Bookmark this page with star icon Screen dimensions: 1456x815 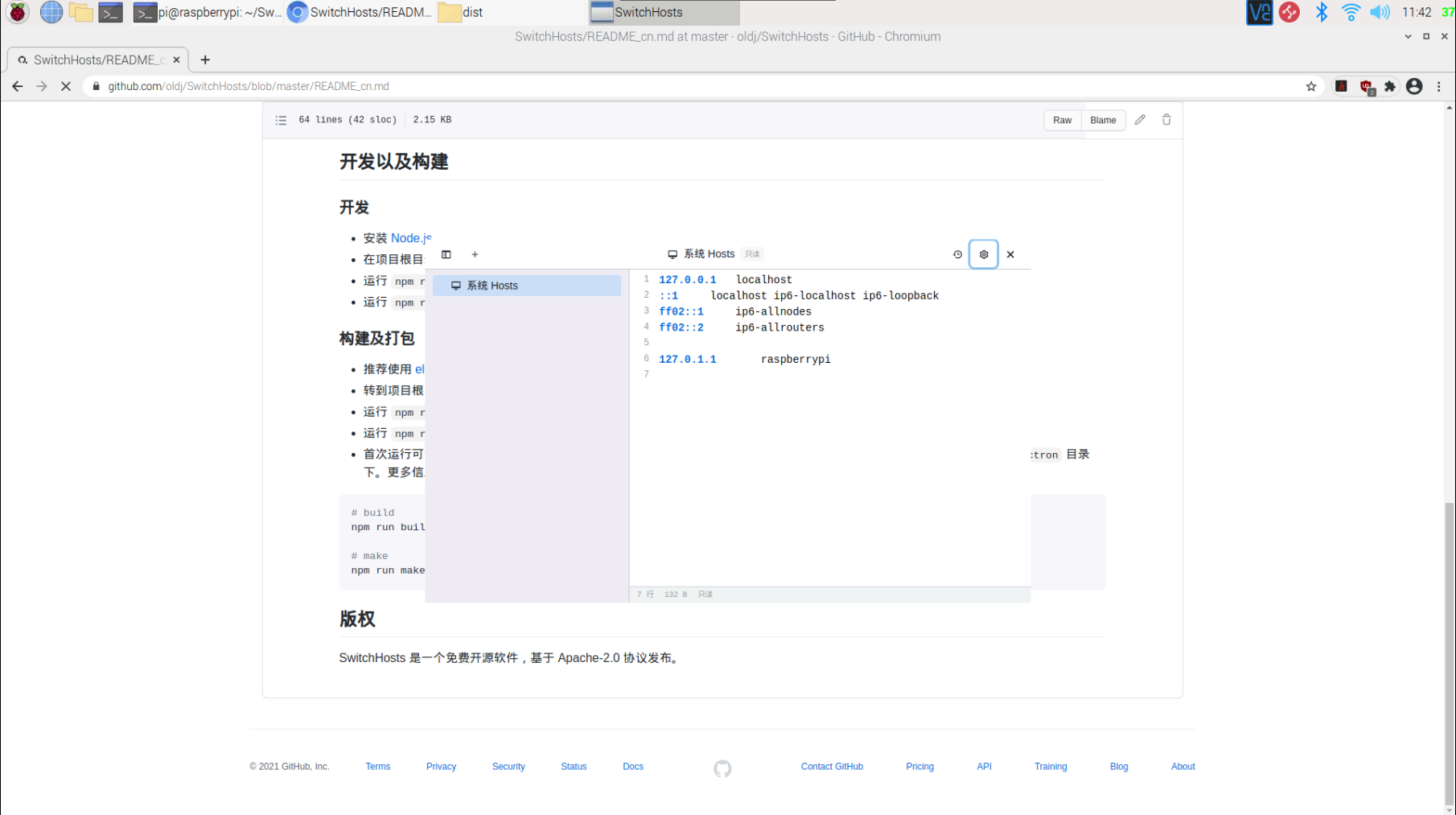tap(1311, 86)
